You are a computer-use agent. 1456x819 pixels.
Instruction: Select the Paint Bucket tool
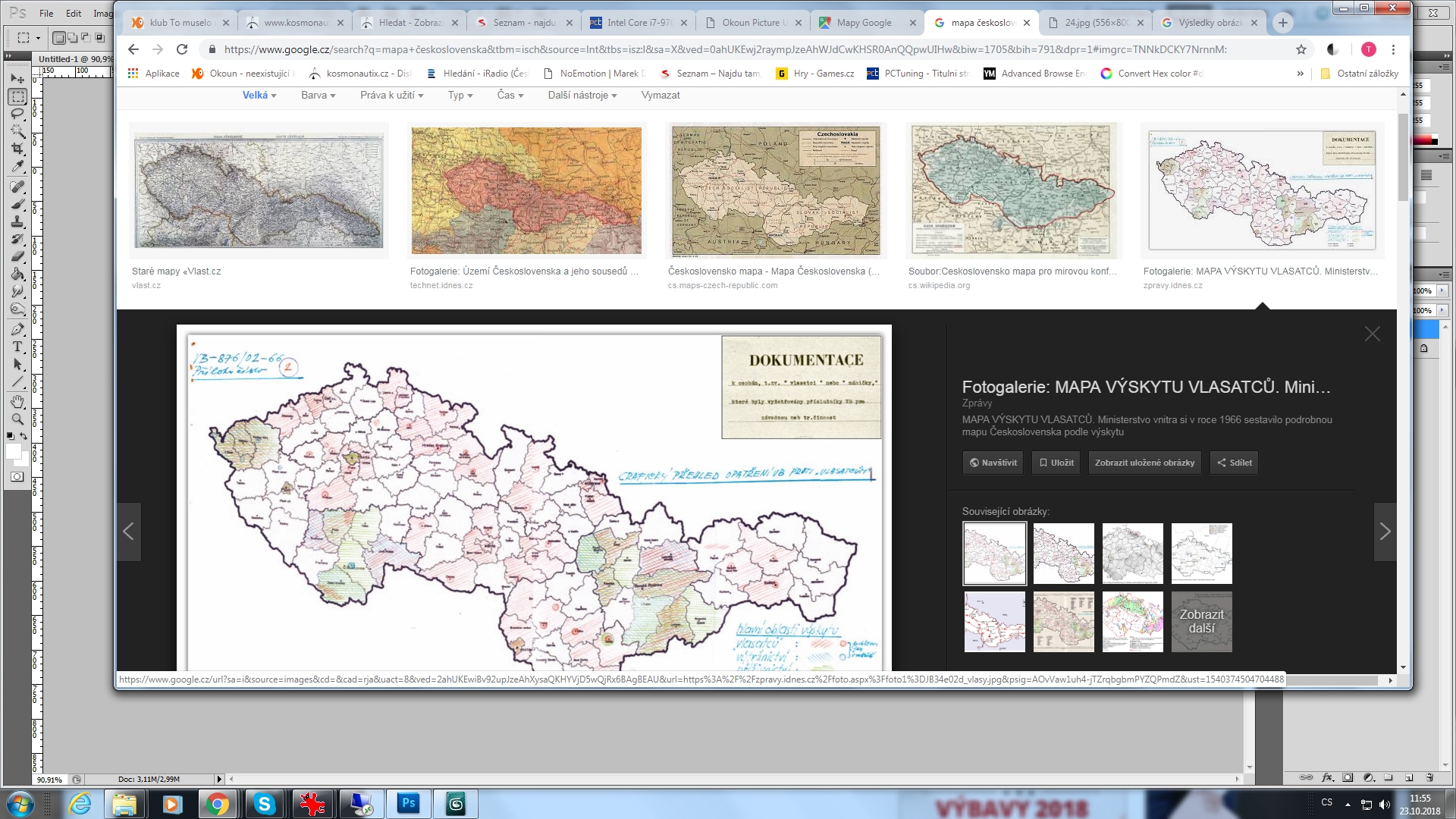point(17,274)
